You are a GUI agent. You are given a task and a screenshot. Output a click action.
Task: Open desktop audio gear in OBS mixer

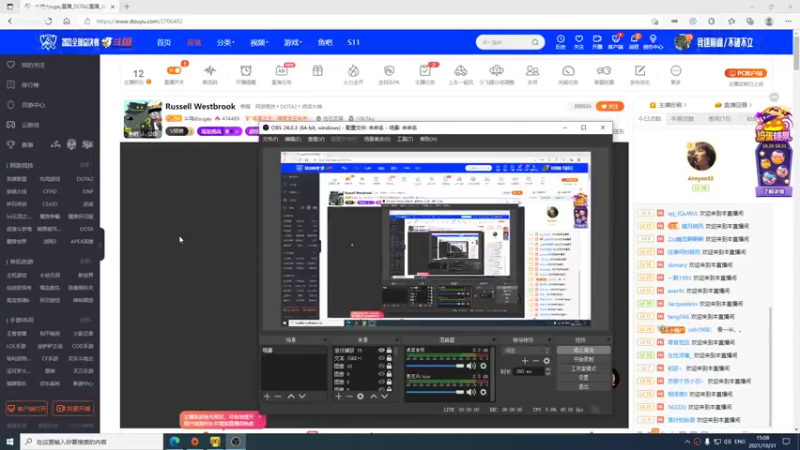pyautogui.click(x=483, y=366)
